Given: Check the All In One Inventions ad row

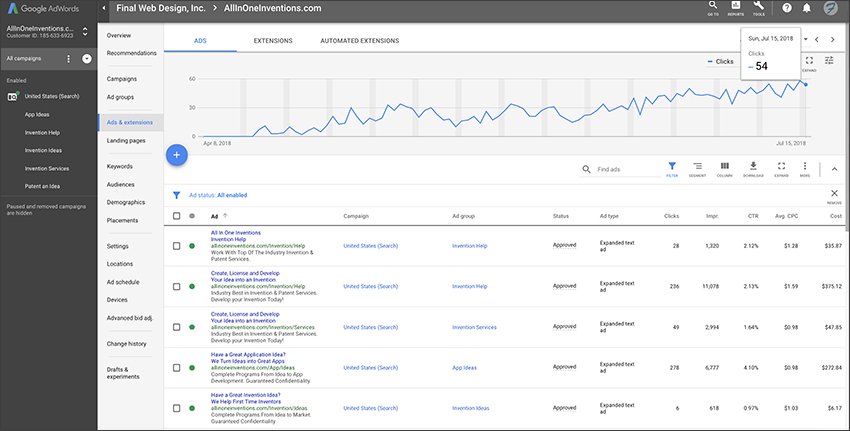Looking at the screenshot, I should point(176,246).
